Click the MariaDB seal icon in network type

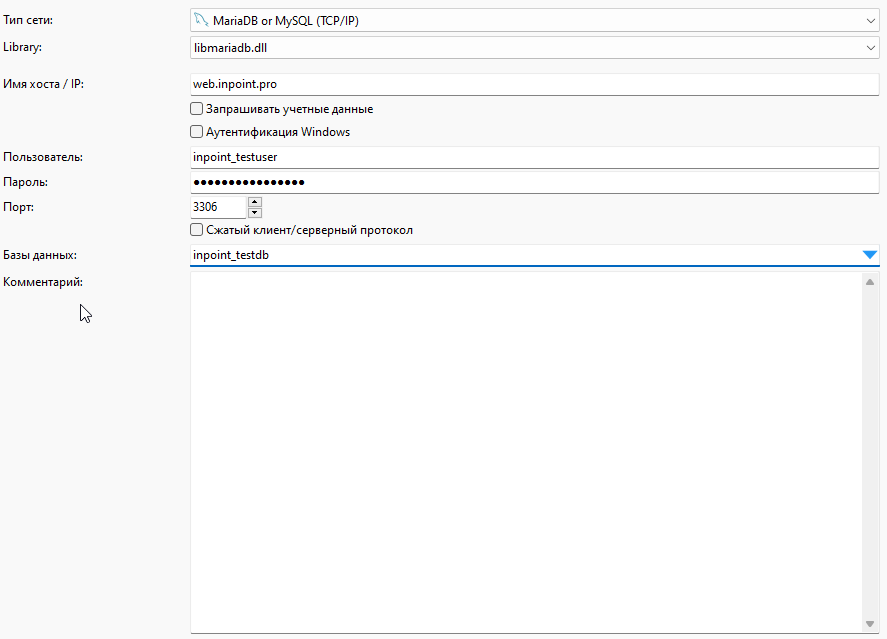click(x=201, y=20)
